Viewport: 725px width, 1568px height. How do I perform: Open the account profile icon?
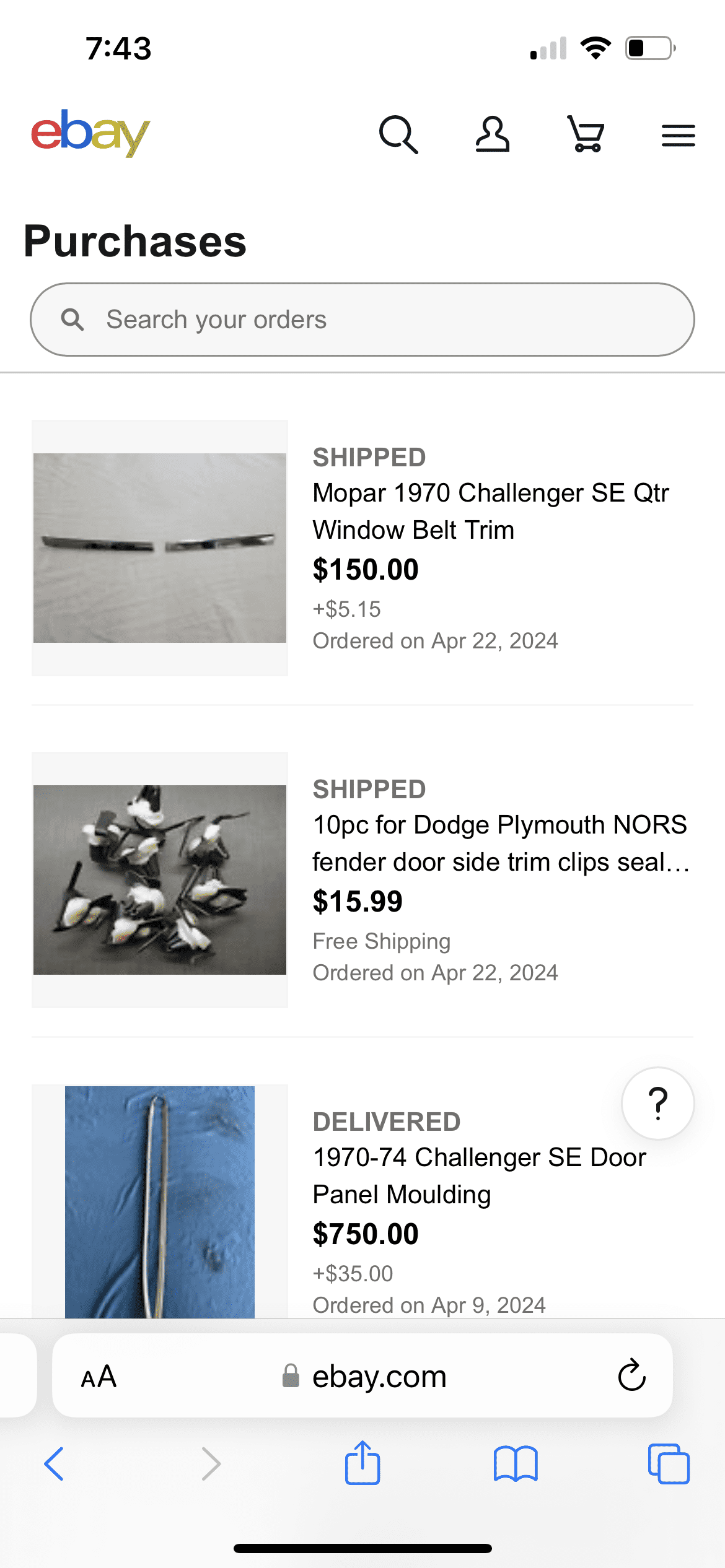click(x=493, y=134)
